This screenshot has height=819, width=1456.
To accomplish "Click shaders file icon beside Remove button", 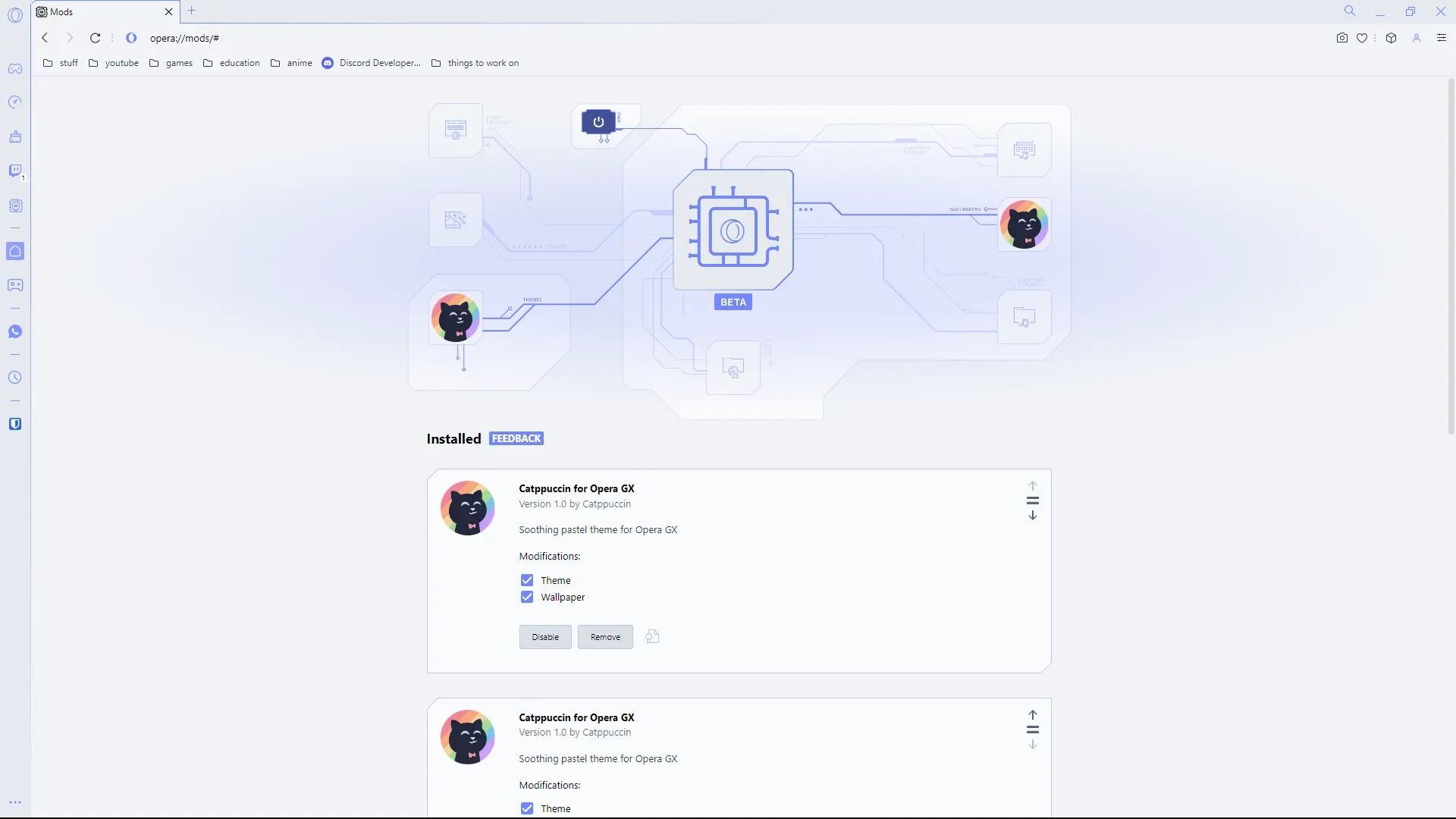I will [652, 637].
